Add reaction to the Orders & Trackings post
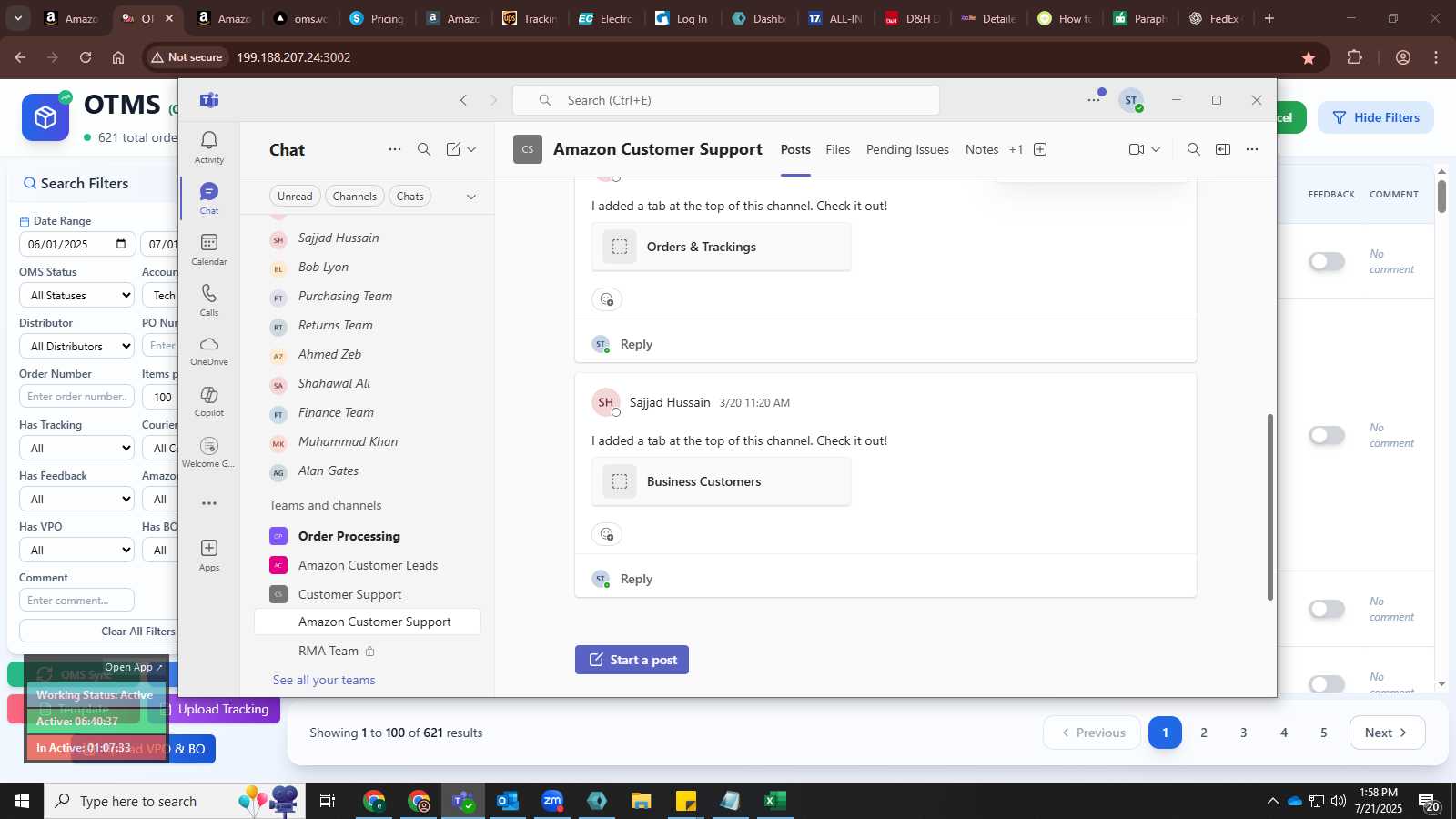This screenshot has width=1456, height=819. tap(607, 299)
